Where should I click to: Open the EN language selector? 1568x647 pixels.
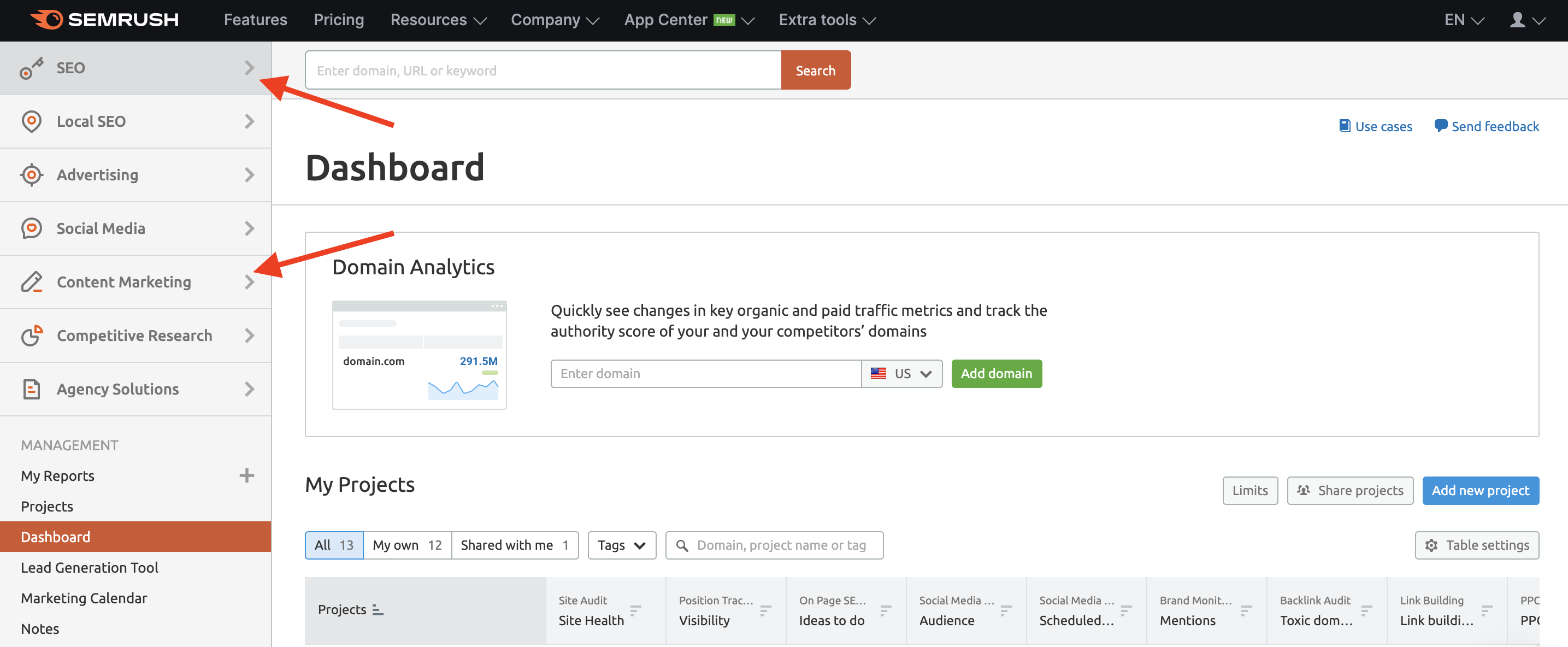1464,20
